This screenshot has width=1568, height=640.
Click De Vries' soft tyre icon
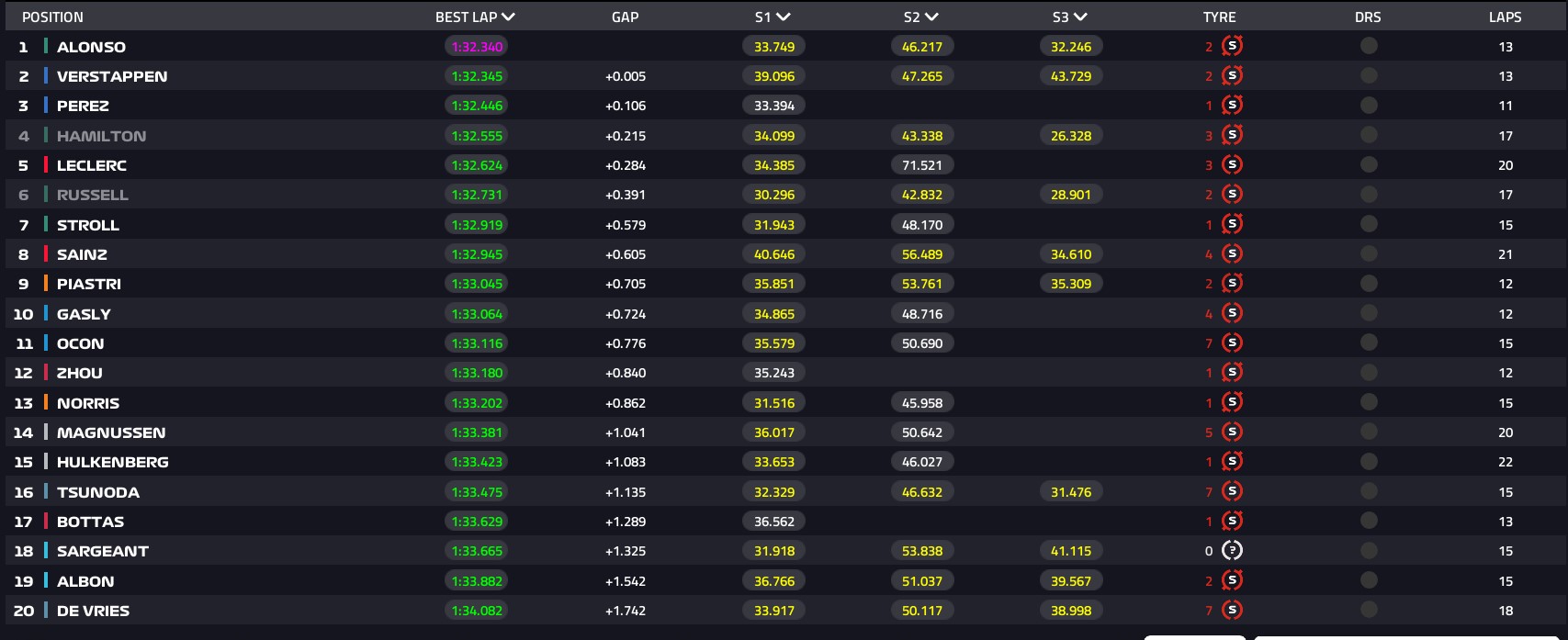coord(1232,611)
